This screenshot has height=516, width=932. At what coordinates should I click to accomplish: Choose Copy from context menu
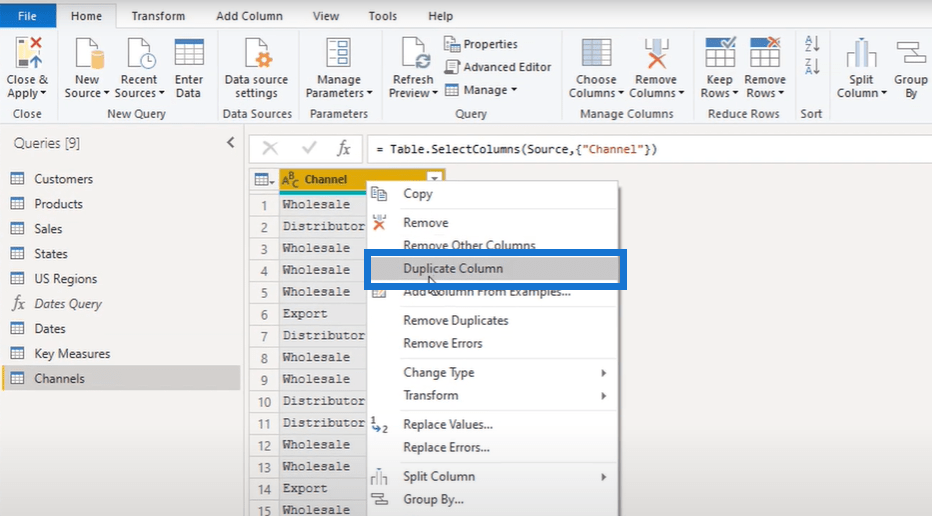493,194
